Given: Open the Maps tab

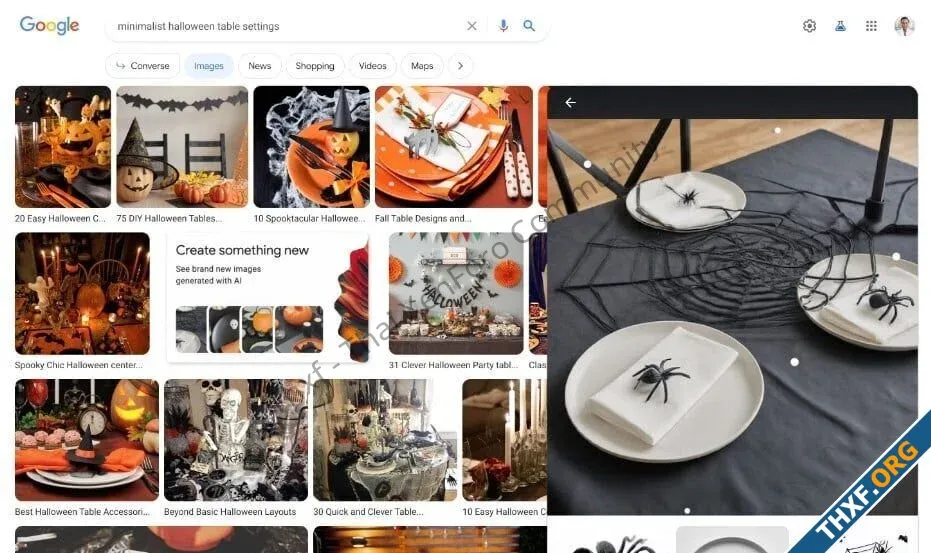Looking at the screenshot, I should pos(422,66).
